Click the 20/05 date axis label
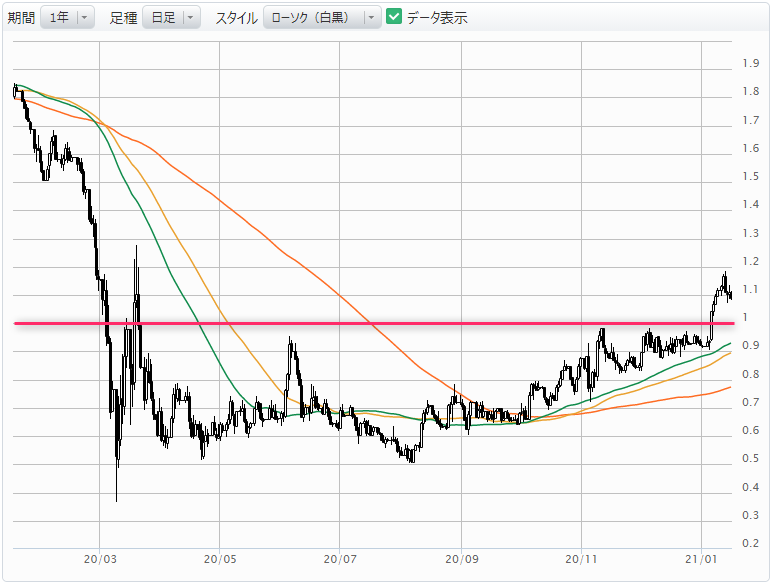Viewport: 773px width, 584px height. 220,559
